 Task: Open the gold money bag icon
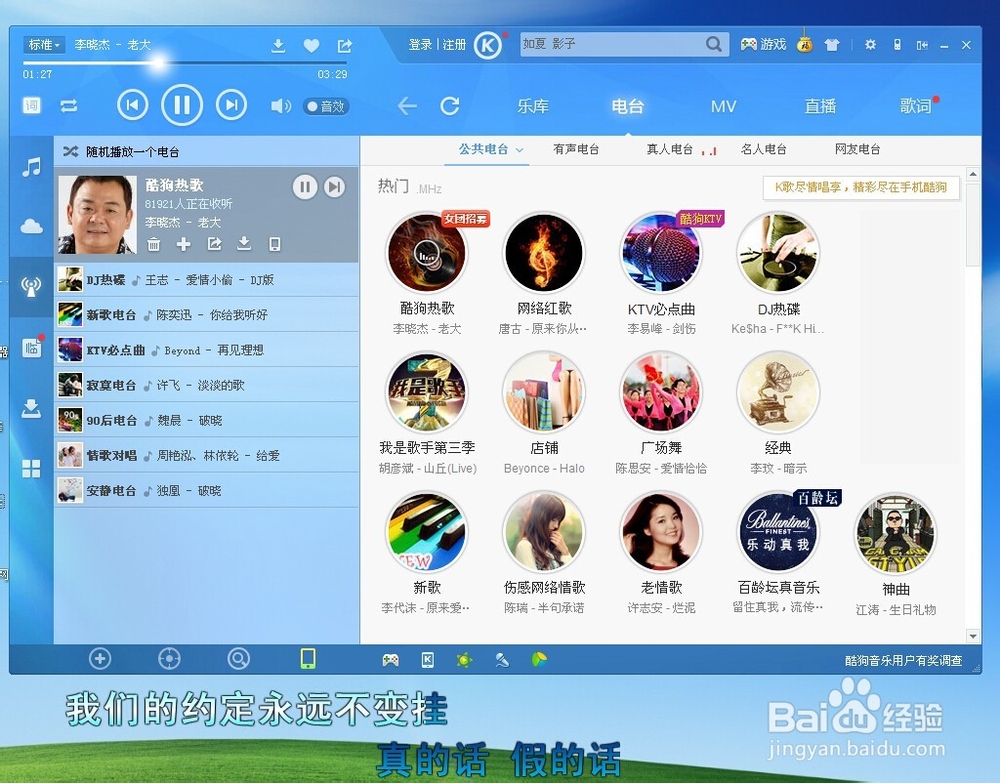805,44
